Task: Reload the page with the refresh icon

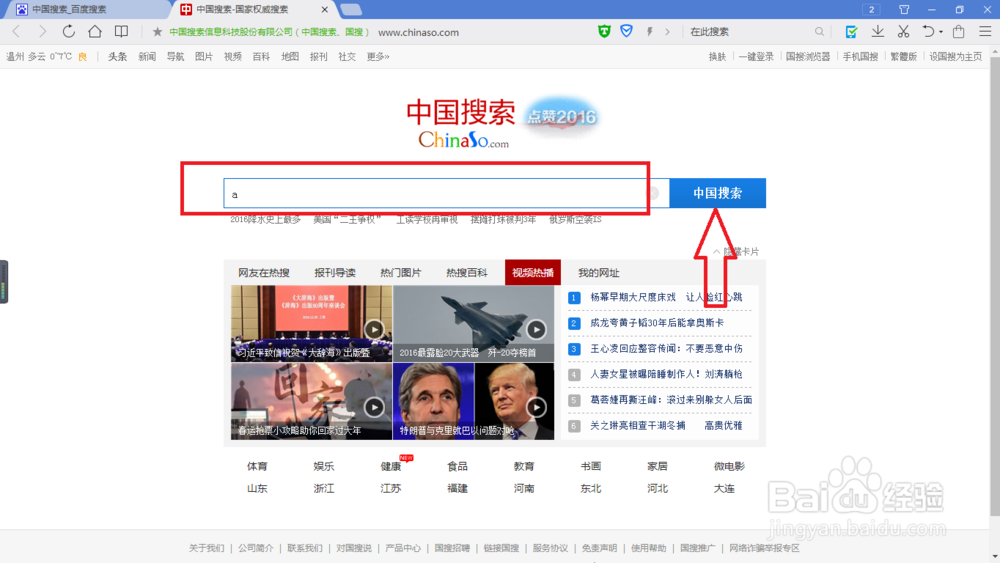Action: tap(68, 31)
